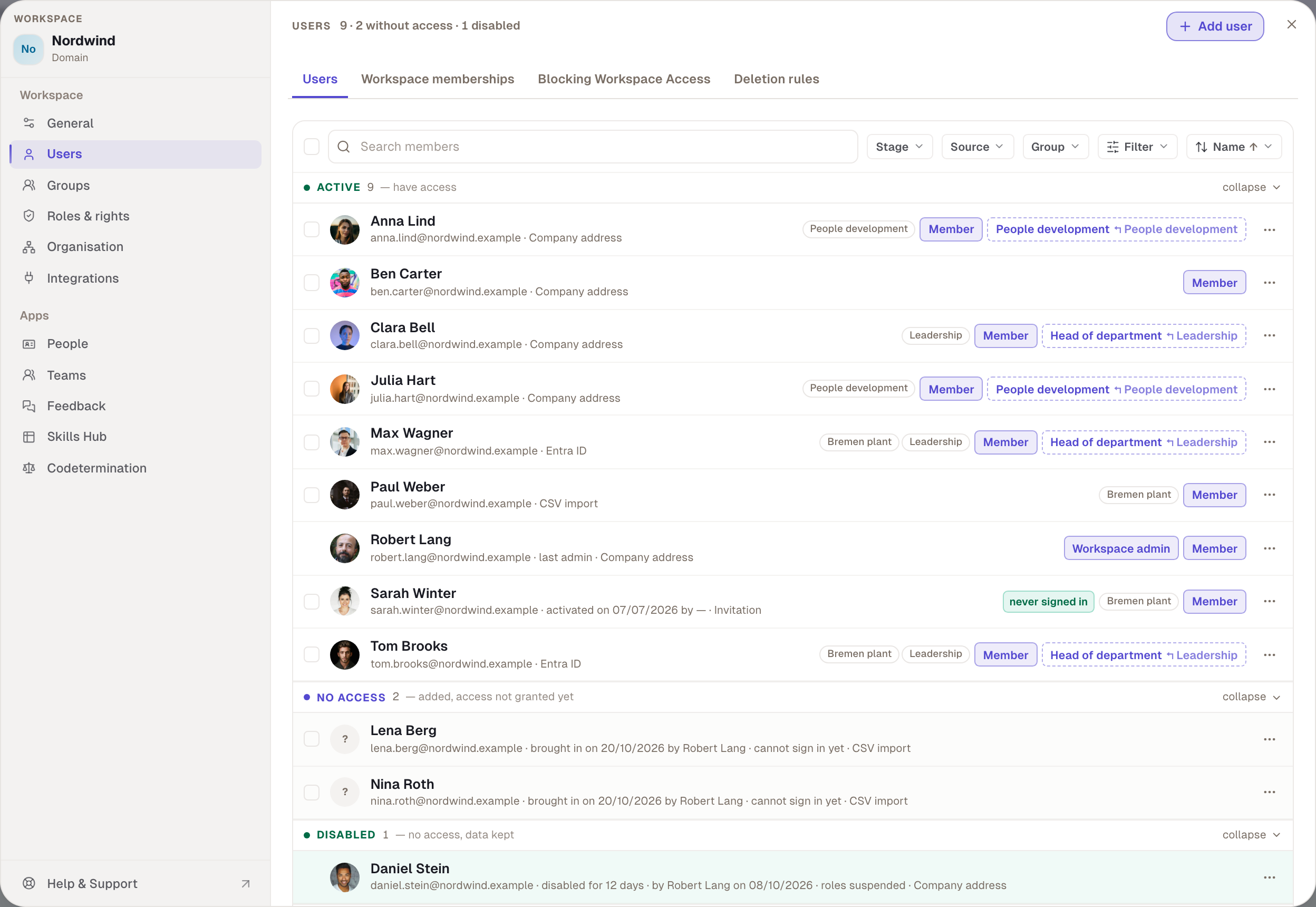The height and width of the screenshot is (907, 1316).
Task: Open the Stage filter dropdown
Action: 899,147
